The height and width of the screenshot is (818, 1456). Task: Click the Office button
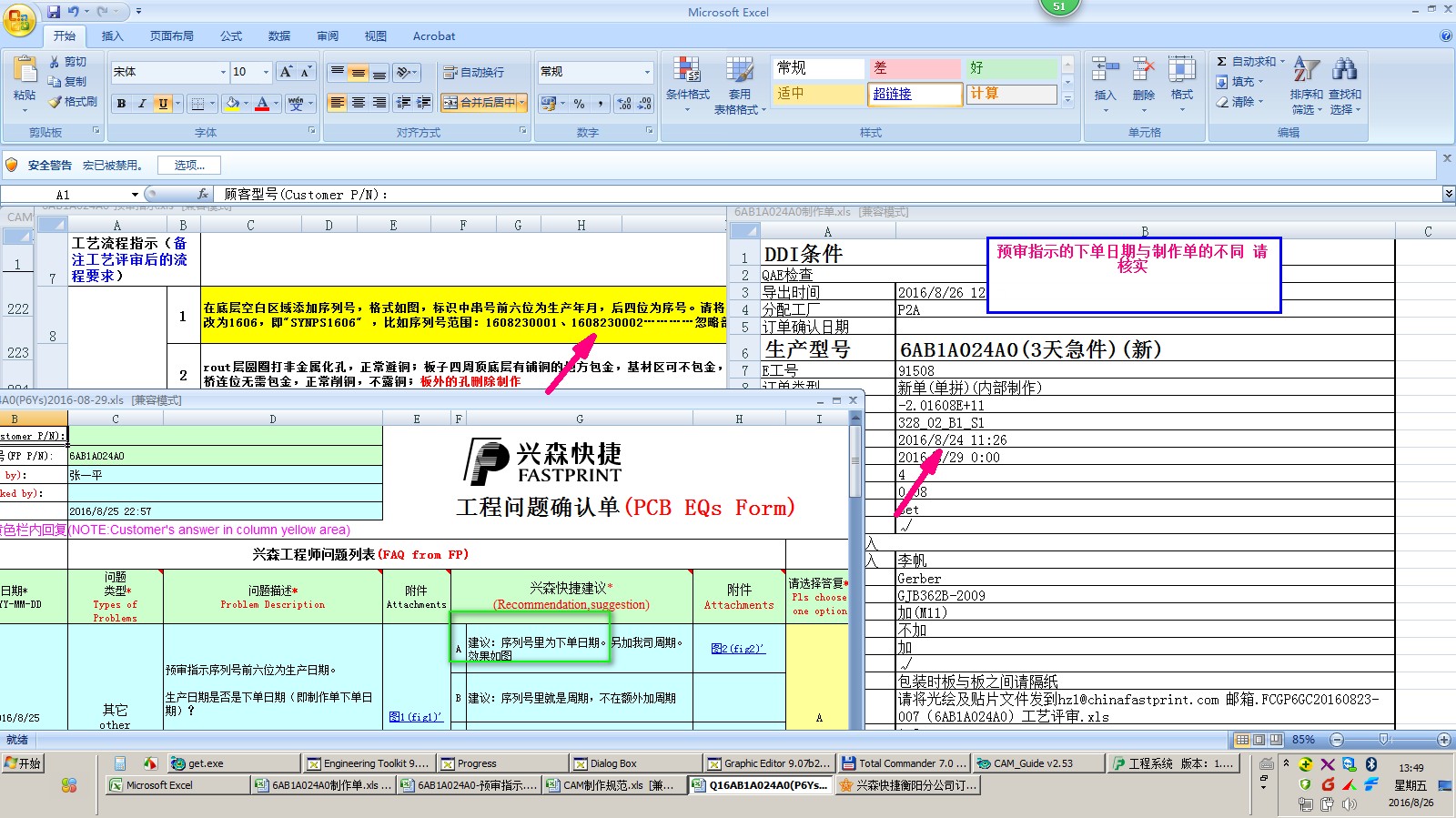click(20, 20)
